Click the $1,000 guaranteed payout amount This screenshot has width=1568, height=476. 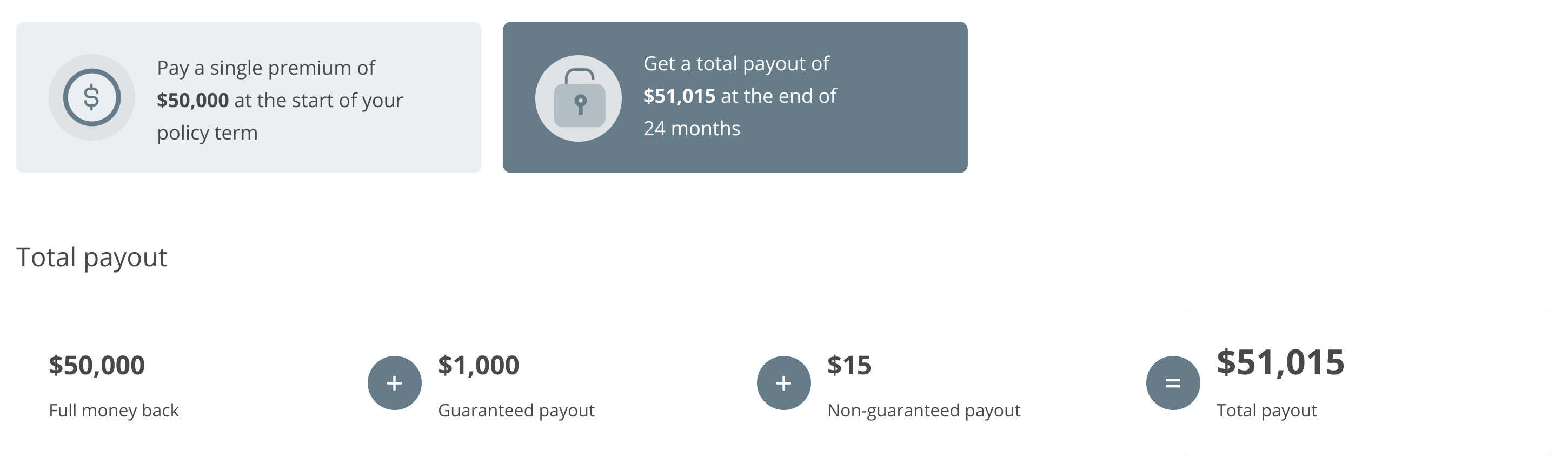479,365
